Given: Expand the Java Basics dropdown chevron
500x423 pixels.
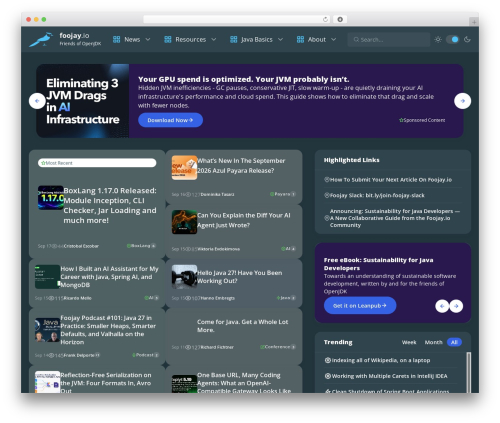Looking at the screenshot, I should coord(280,39).
